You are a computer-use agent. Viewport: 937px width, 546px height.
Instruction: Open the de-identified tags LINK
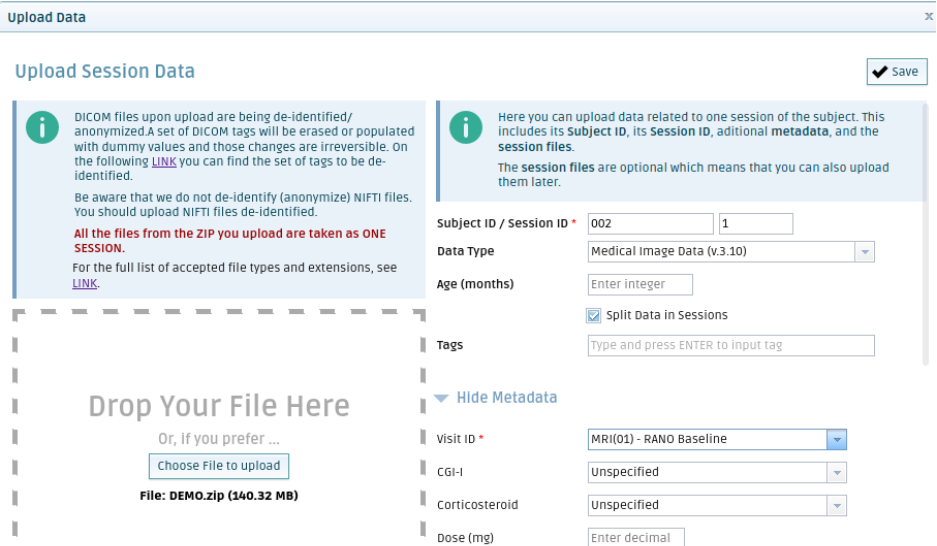(x=164, y=161)
